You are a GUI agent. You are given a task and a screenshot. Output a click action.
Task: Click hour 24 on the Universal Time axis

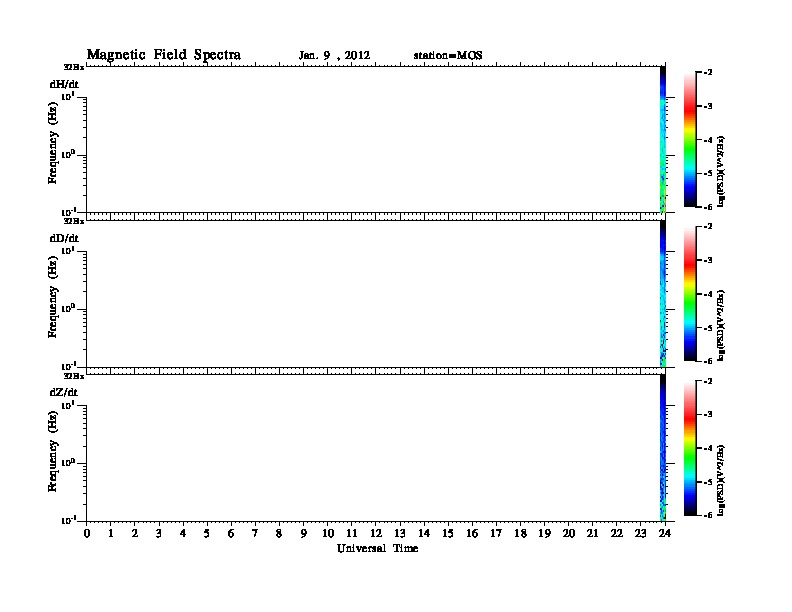point(665,533)
